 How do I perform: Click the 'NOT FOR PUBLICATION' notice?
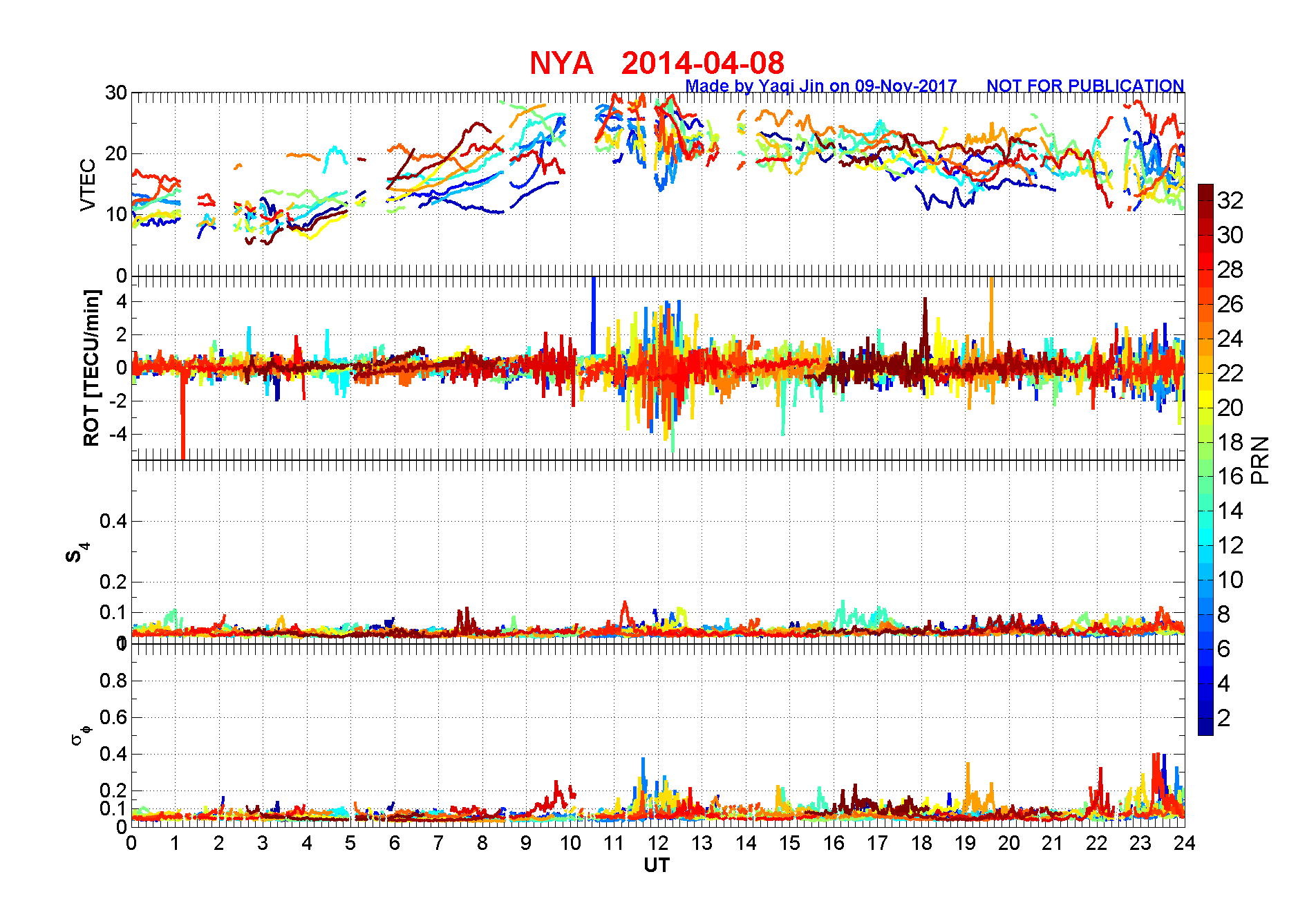(x=1085, y=86)
